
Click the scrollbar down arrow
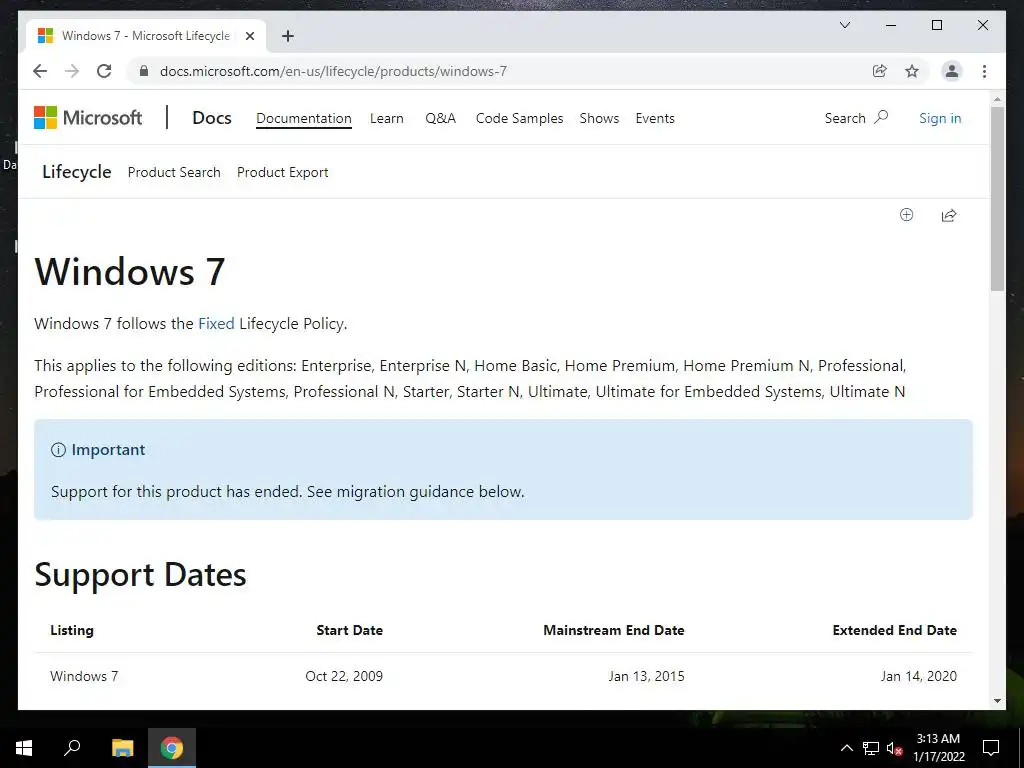point(997,701)
